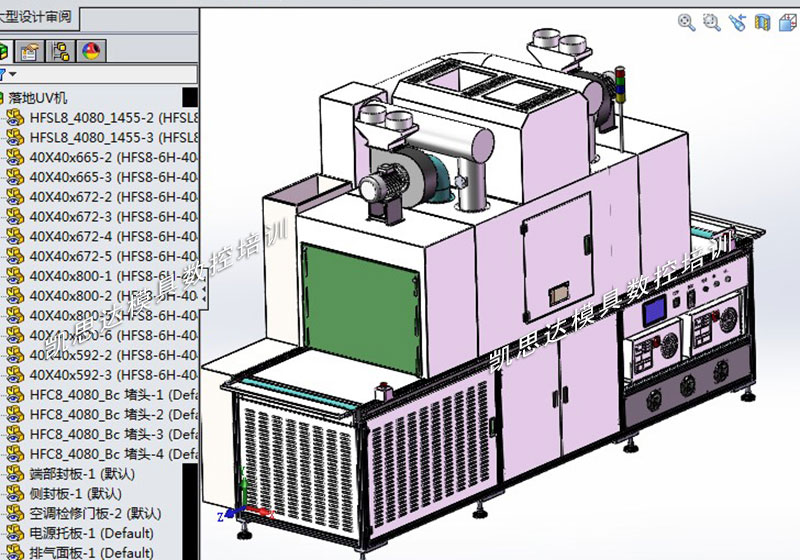
Task: Click the panel collapse handle on tree edge
Action: pyautogui.click(x=206, y=293)
